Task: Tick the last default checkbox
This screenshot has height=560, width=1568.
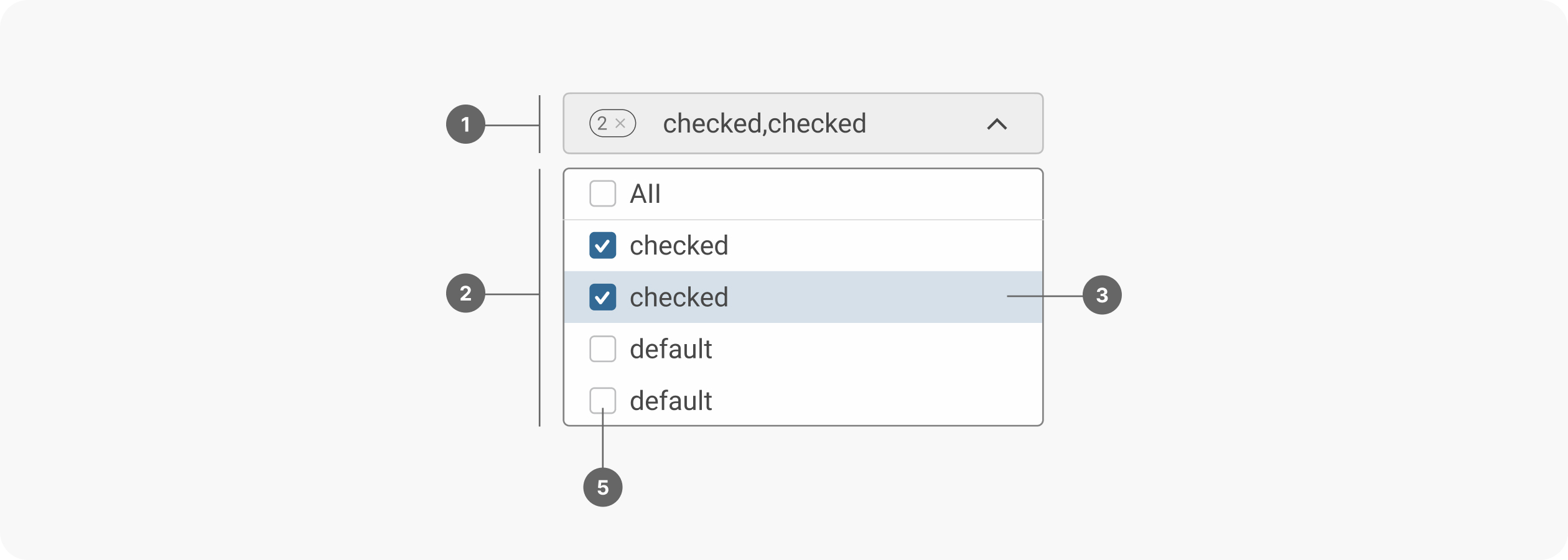Action: pos(602,401)
